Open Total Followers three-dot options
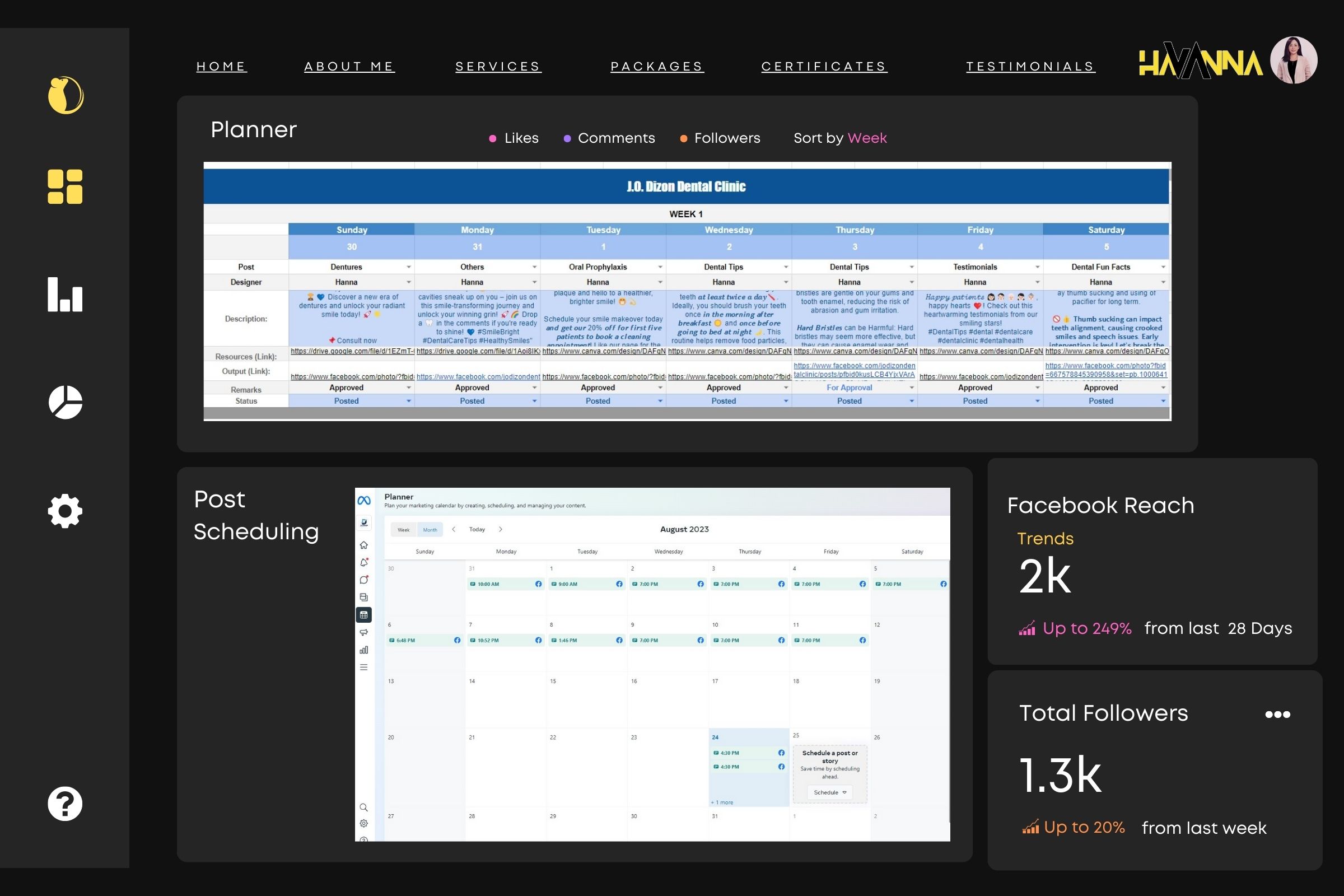Image resolution: width=1344 pixels, height=896 pixels. click(1277, 715)
